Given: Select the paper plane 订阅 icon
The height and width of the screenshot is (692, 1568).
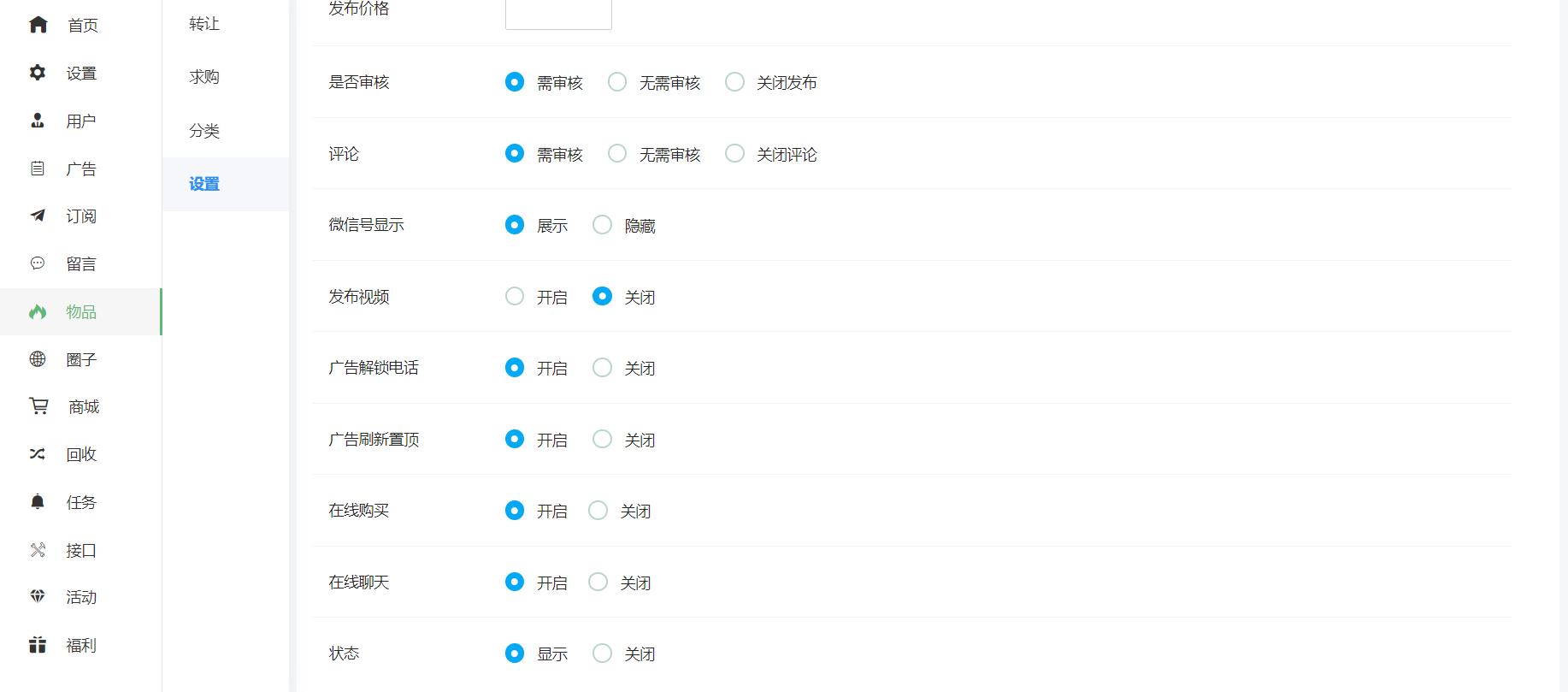Looking at the screenshot, I should tap(38, 216).
